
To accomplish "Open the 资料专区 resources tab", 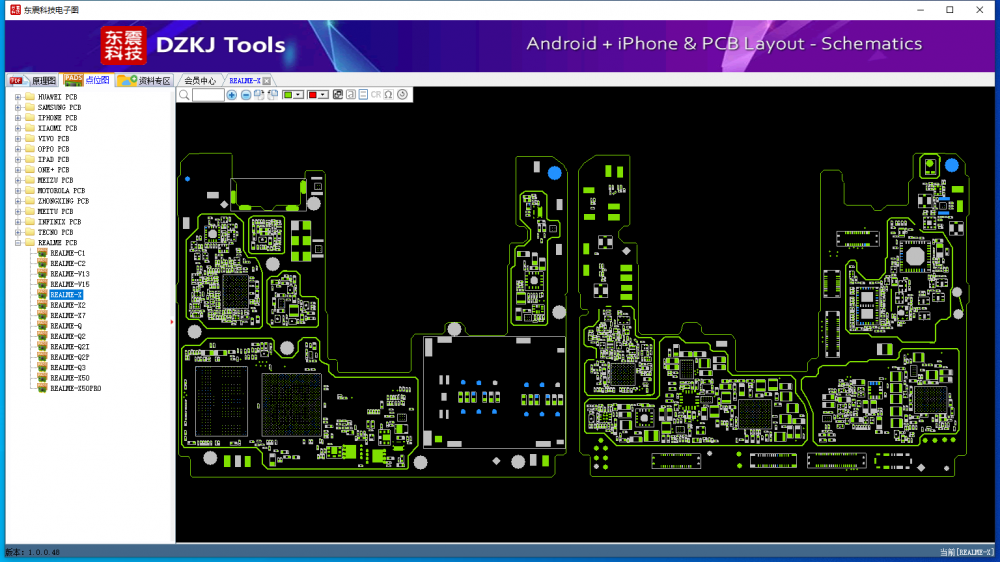I will [145, 80].
